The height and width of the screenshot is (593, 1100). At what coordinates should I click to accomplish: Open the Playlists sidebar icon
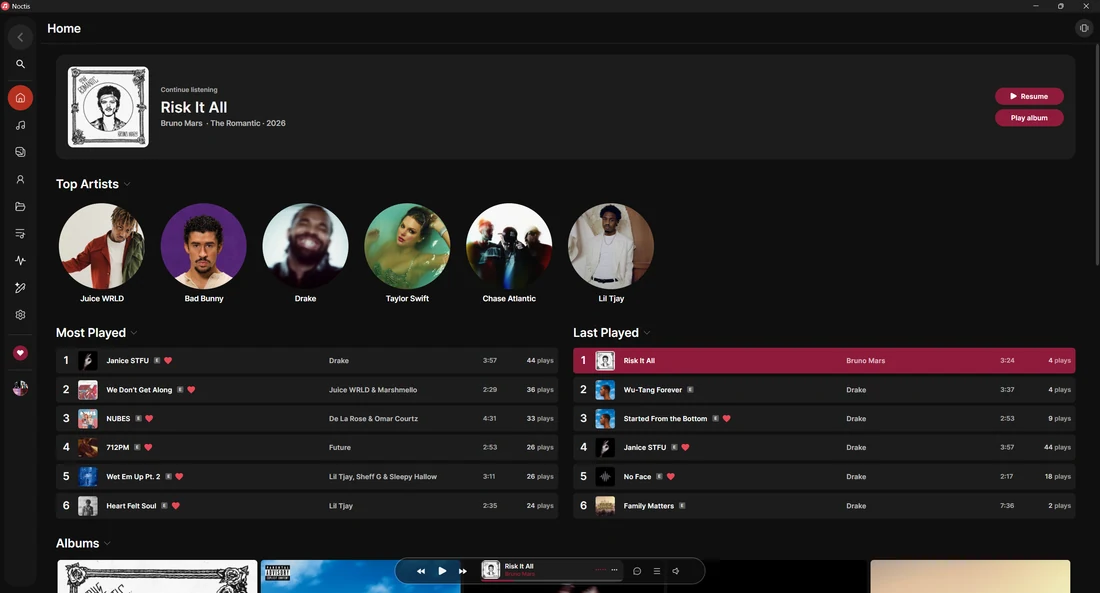click(20, 234)
